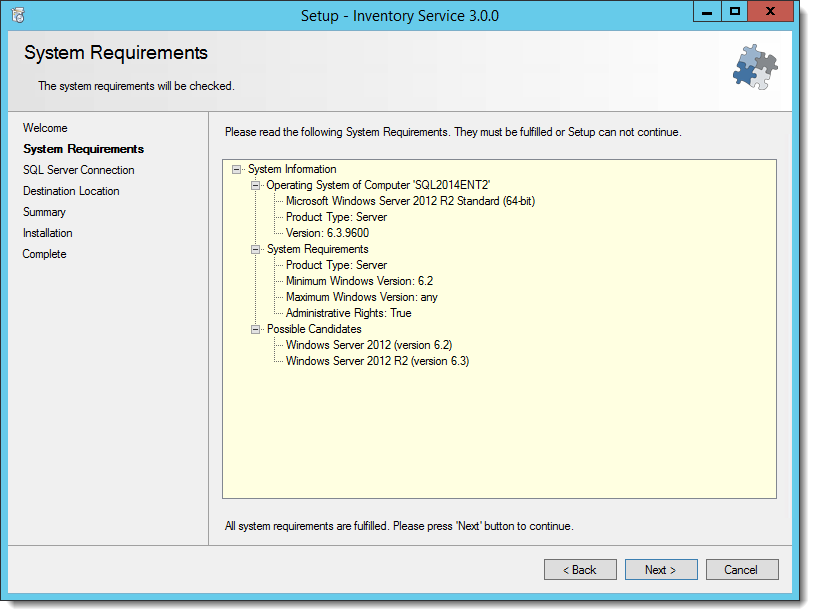The height and width of the screenshot is (616, 815).
Task: Select 'Windows Server 2012 (version 6.2)' row
Action: [x=369, y=345]
